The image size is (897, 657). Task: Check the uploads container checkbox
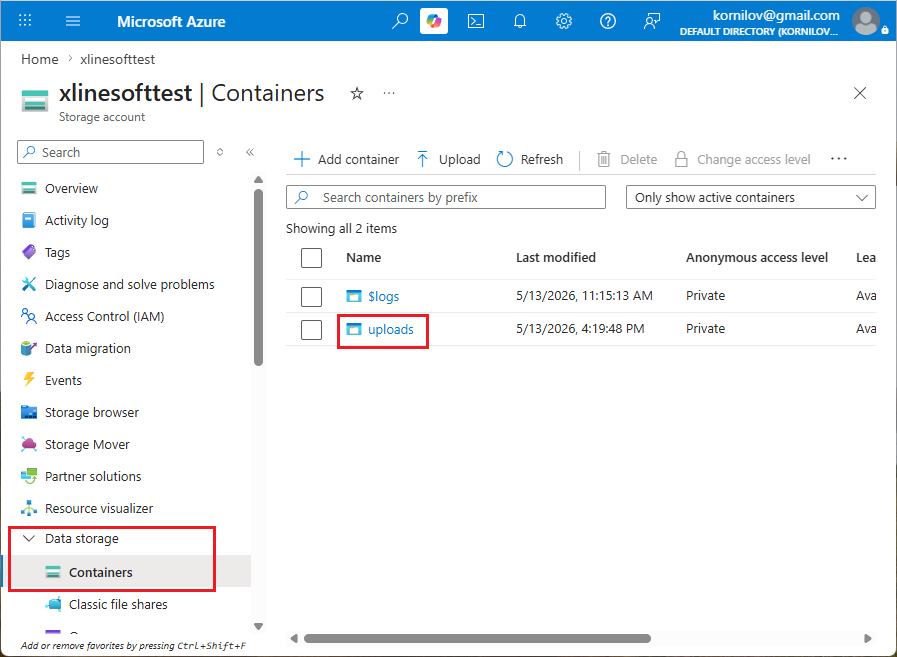tap(311, 330)
